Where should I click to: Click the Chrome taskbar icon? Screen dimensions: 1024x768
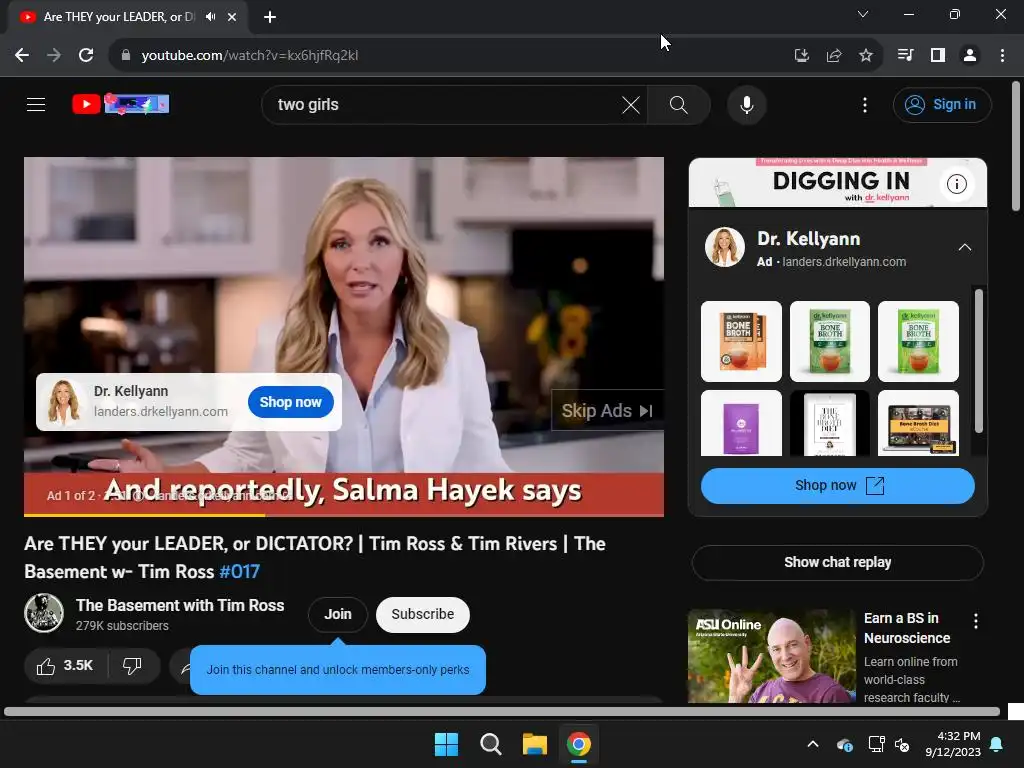(579, 744)
